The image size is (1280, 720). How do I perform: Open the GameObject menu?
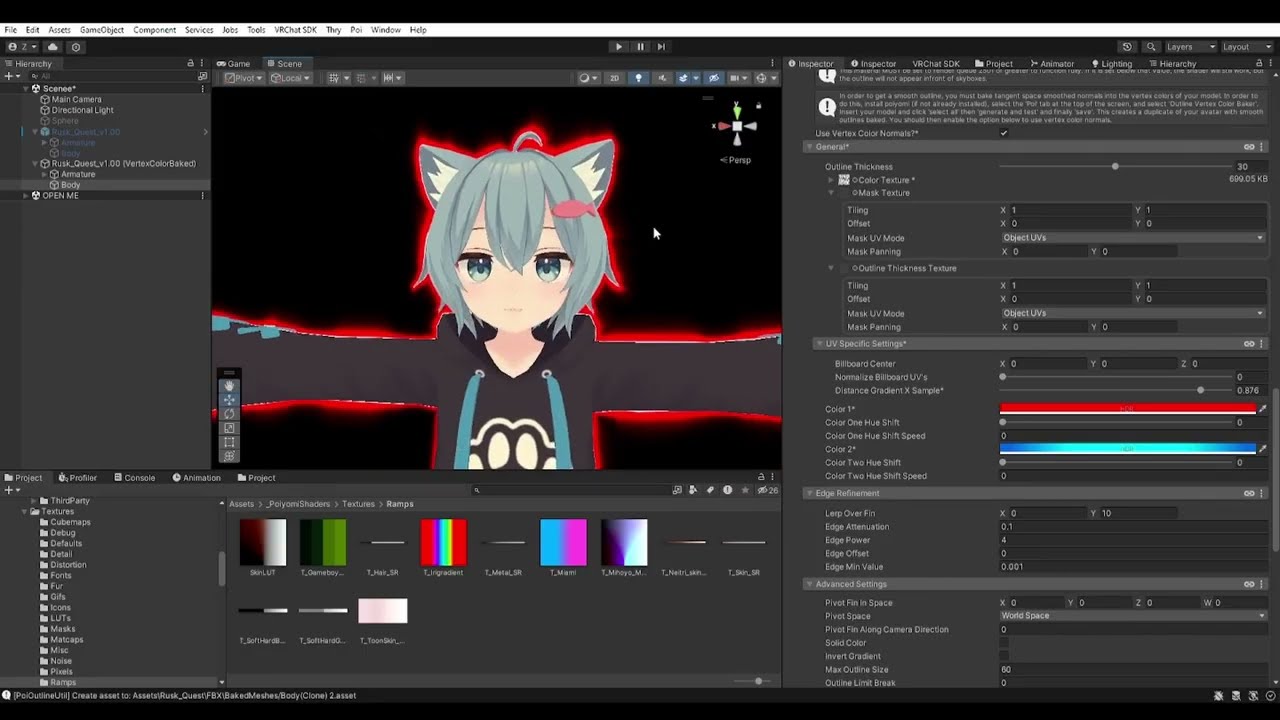(x=102, y=30)
